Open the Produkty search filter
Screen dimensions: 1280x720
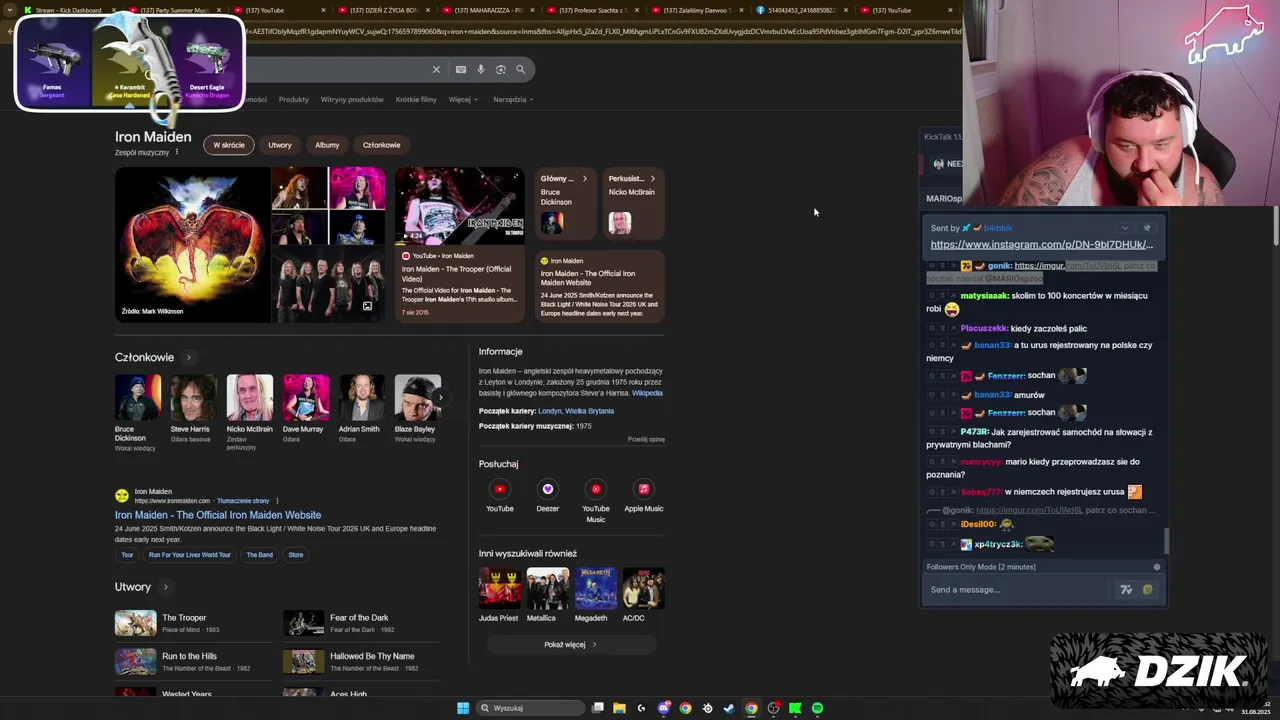point(294,99)
